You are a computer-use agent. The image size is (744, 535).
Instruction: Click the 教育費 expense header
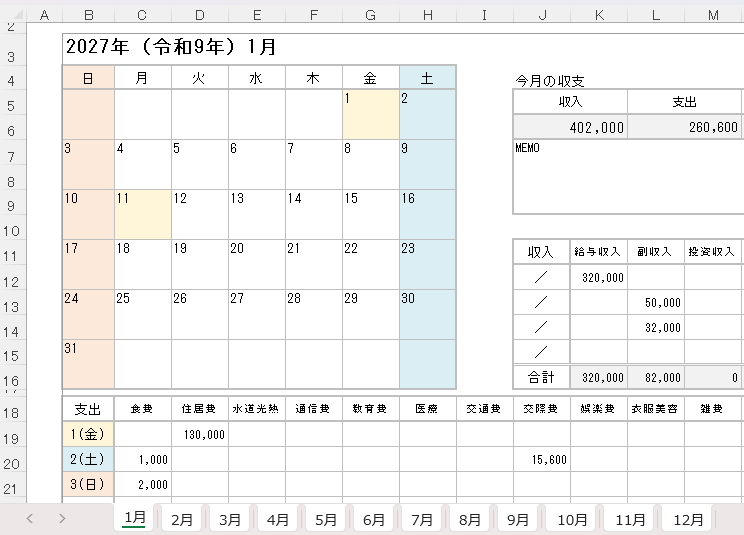coord(371,408)
